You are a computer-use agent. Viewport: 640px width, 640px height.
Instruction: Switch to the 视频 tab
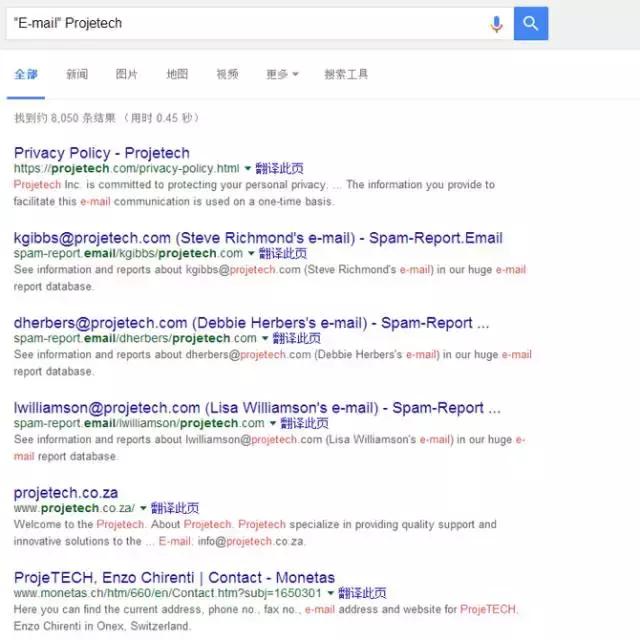pos(227,74)
